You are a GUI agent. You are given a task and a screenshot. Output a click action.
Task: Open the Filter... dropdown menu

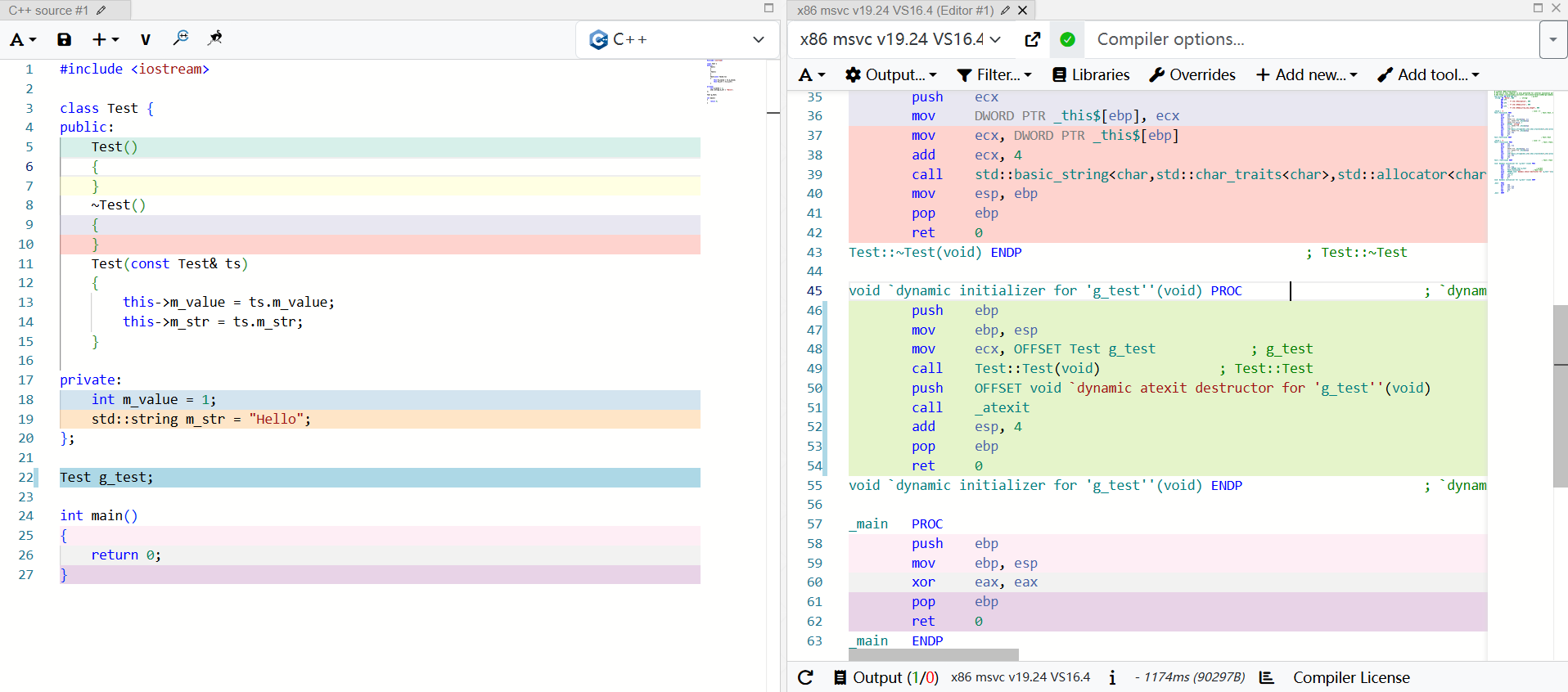994,74
